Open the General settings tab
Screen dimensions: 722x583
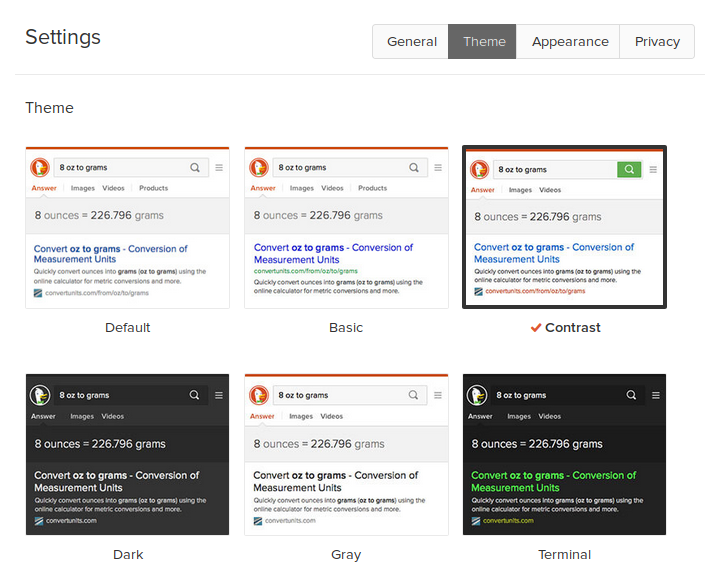coord(411,42)
